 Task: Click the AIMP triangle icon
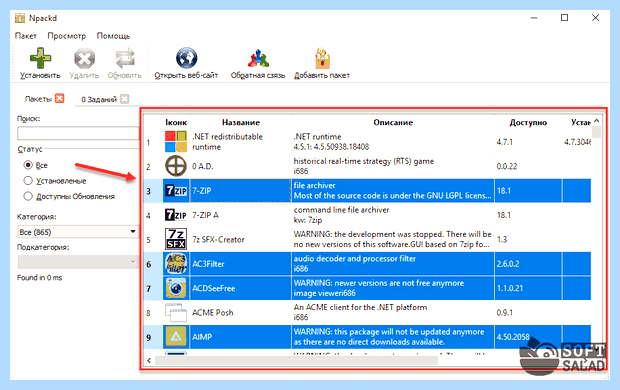pos(176,337)
